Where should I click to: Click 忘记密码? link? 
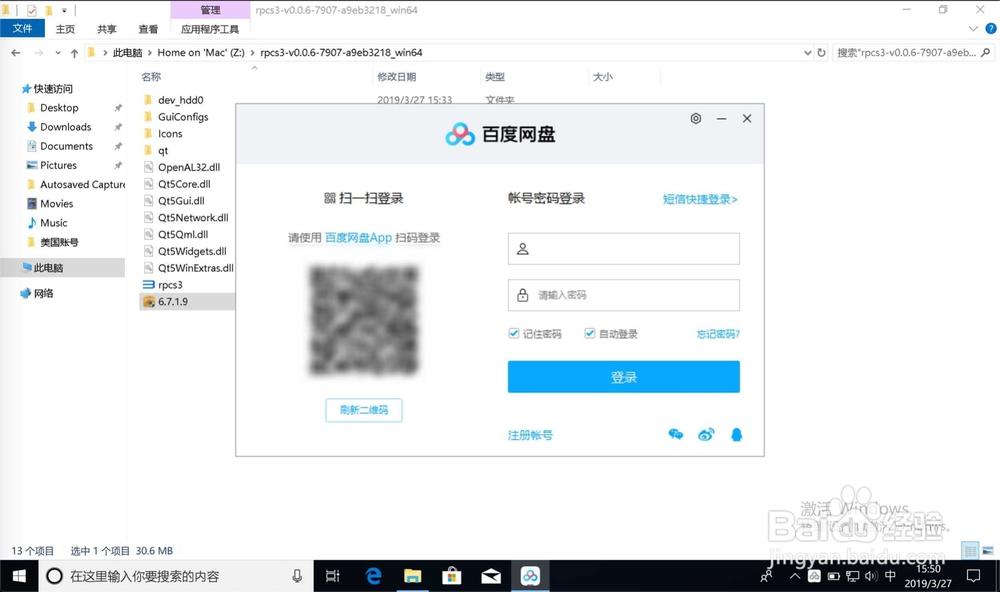click(718, 334)
